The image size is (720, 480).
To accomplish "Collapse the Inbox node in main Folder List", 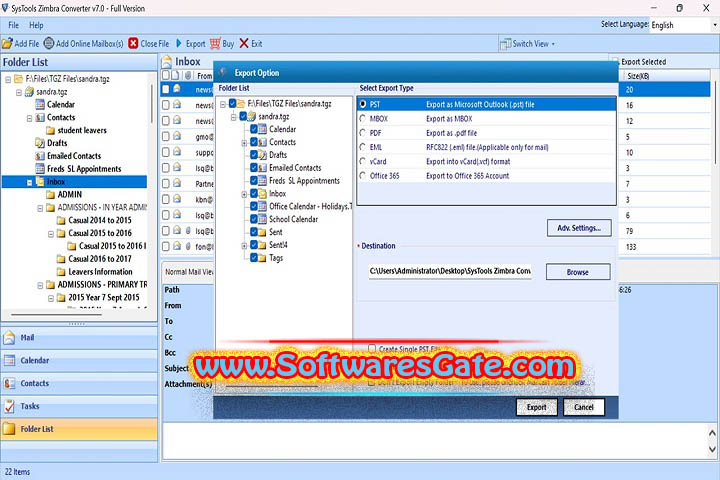I will (x=29, y=183).
